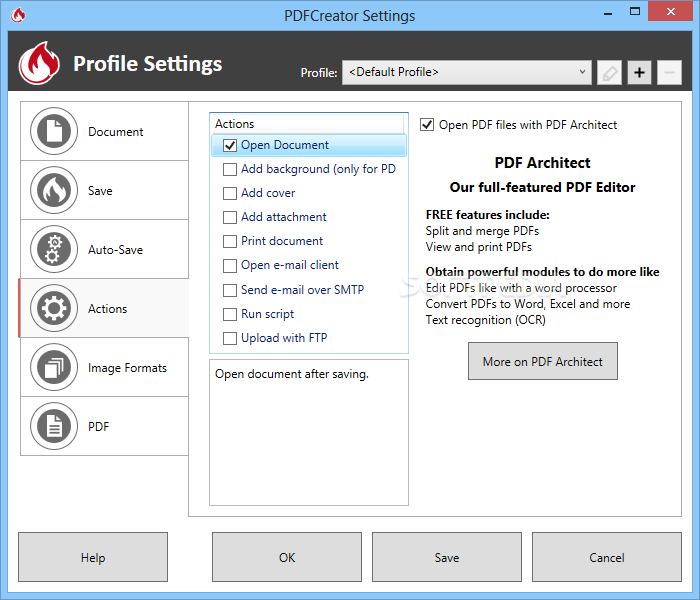Click the PDF document icon in sidebar
This screenshot has height=600, width=700.
tap(54, 426)
